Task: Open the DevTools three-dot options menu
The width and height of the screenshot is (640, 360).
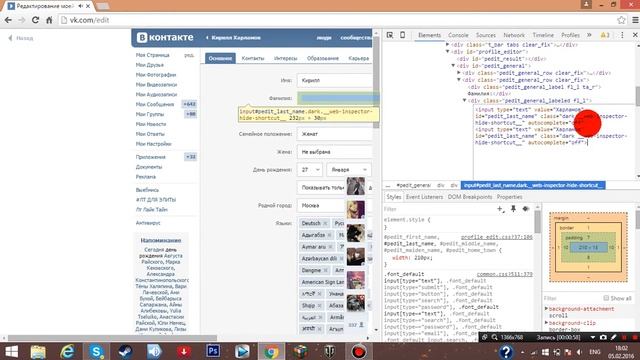Action: pos(622,35)
